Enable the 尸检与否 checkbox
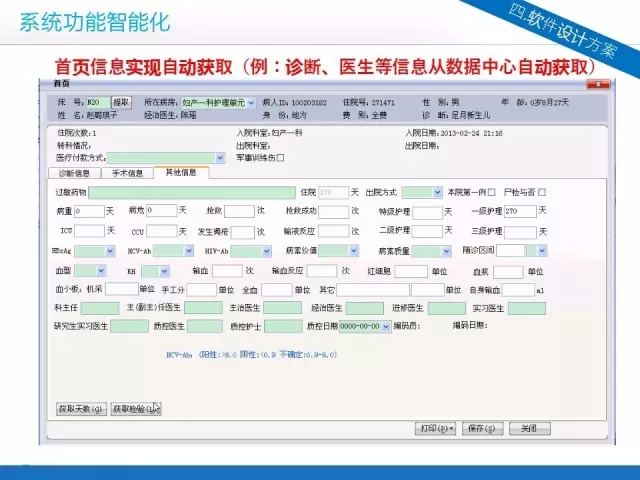This screenshot has width=640, height=480. 542,192
